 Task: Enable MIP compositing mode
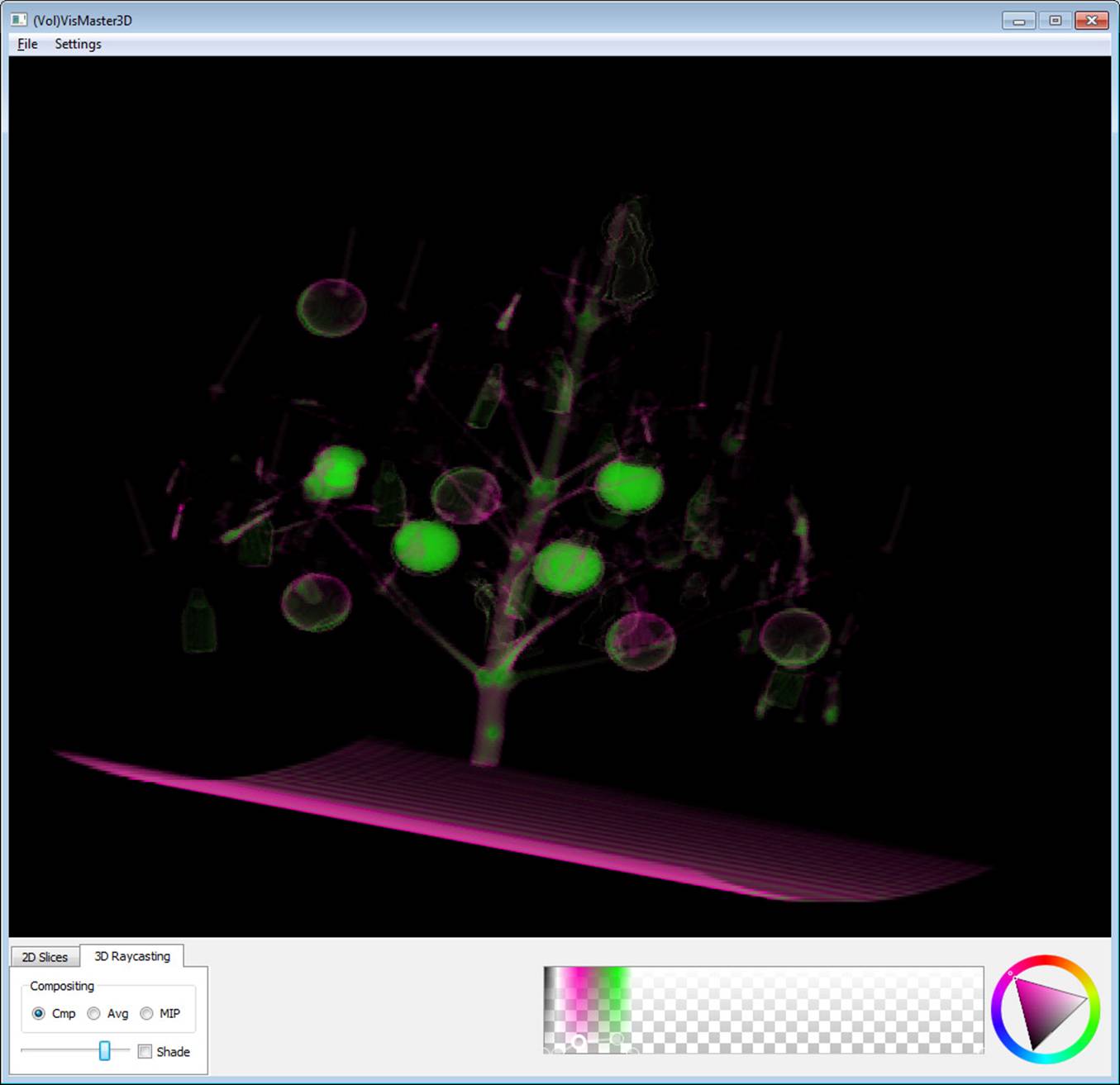(x=146, y=1013)
